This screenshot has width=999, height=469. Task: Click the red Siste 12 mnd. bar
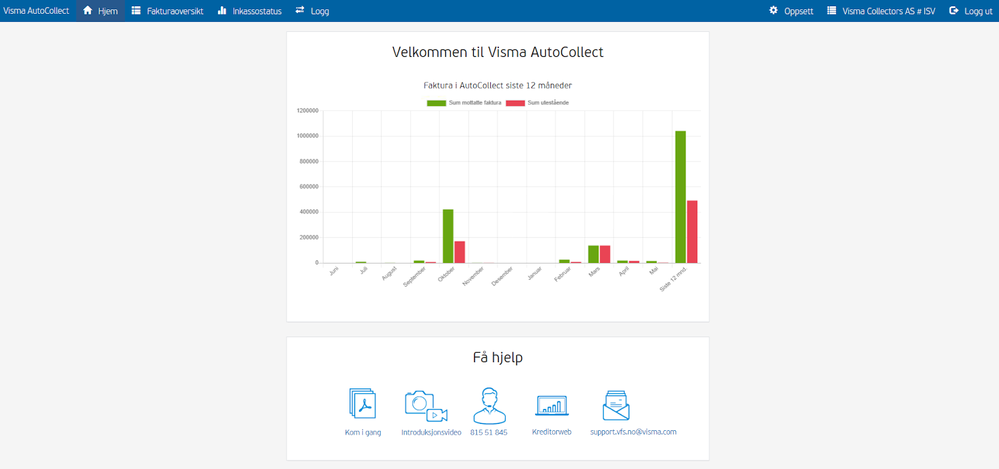pyautogui.click(x=692, y=231)
